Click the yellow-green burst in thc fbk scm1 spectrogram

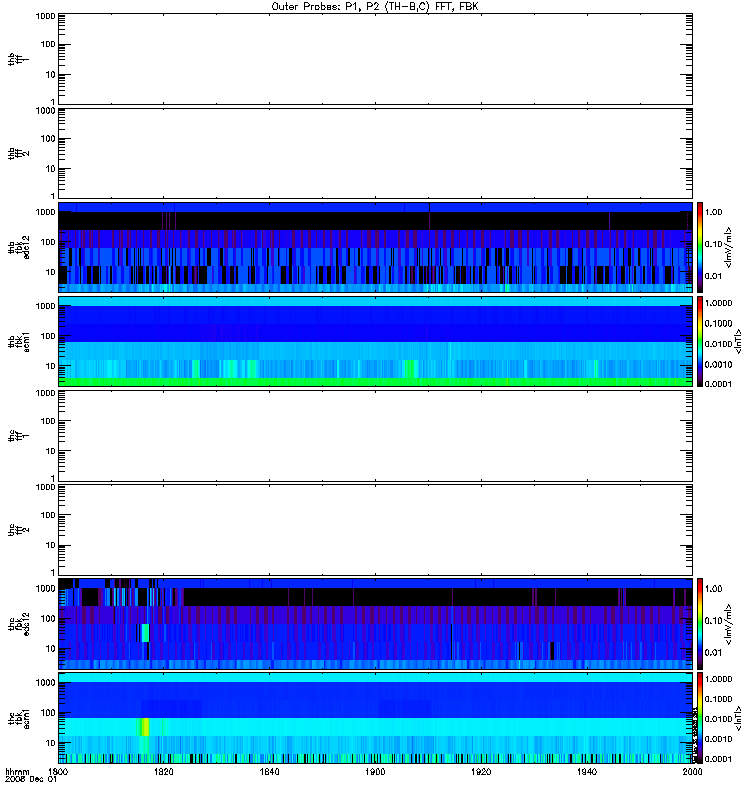click(x=145, y=727)
